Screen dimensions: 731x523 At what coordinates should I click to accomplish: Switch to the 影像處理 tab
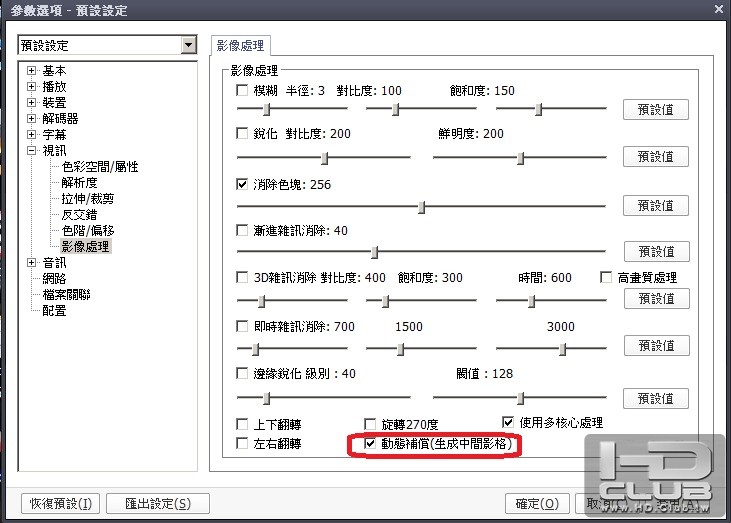(x=241, y=46)
